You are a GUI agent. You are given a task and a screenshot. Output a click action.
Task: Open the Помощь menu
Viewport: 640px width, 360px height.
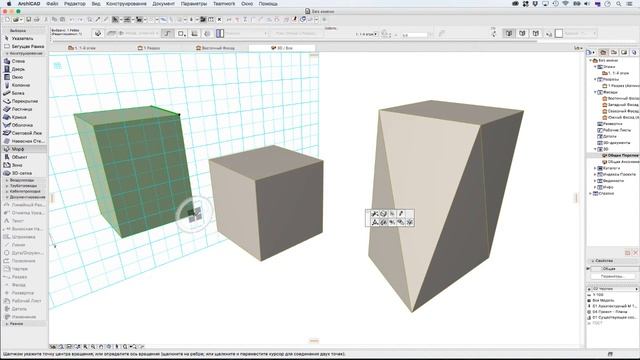[x=268, y=4]
